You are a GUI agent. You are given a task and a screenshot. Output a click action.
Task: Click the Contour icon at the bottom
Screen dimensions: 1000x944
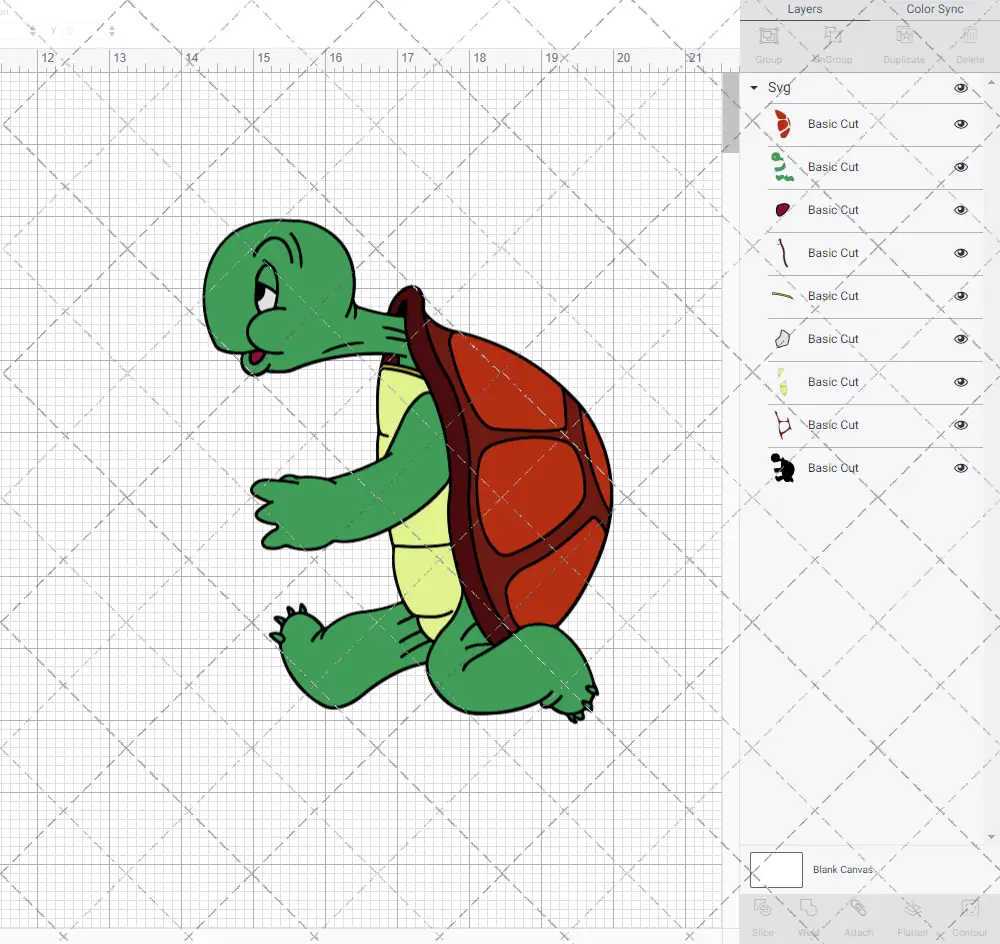(x=969, y=908)
